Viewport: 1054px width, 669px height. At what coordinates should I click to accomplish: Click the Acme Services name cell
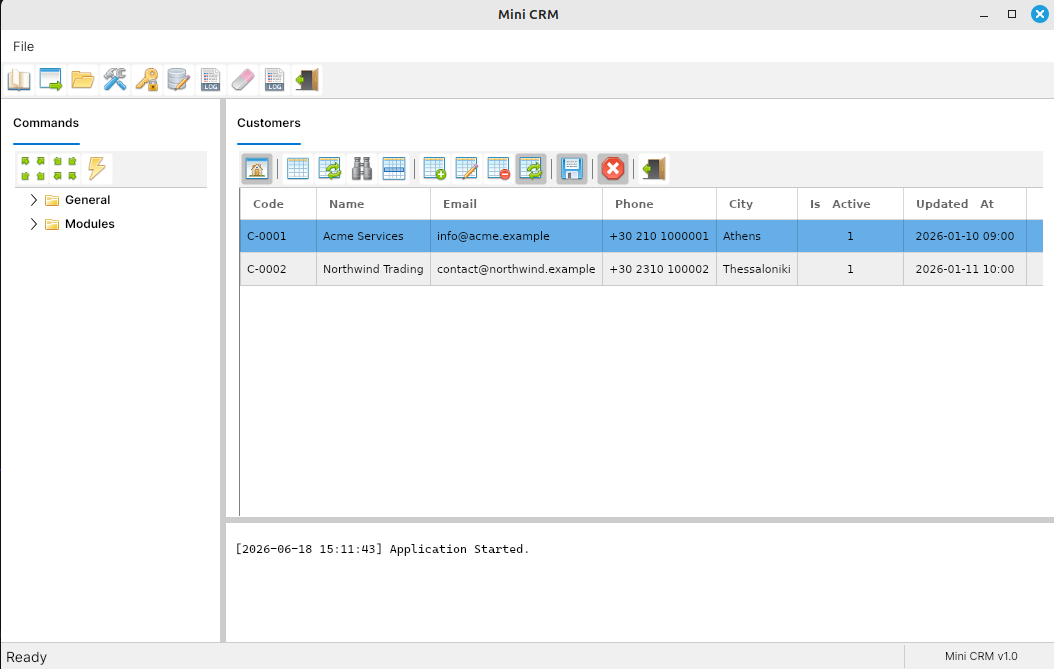(374, 236)
